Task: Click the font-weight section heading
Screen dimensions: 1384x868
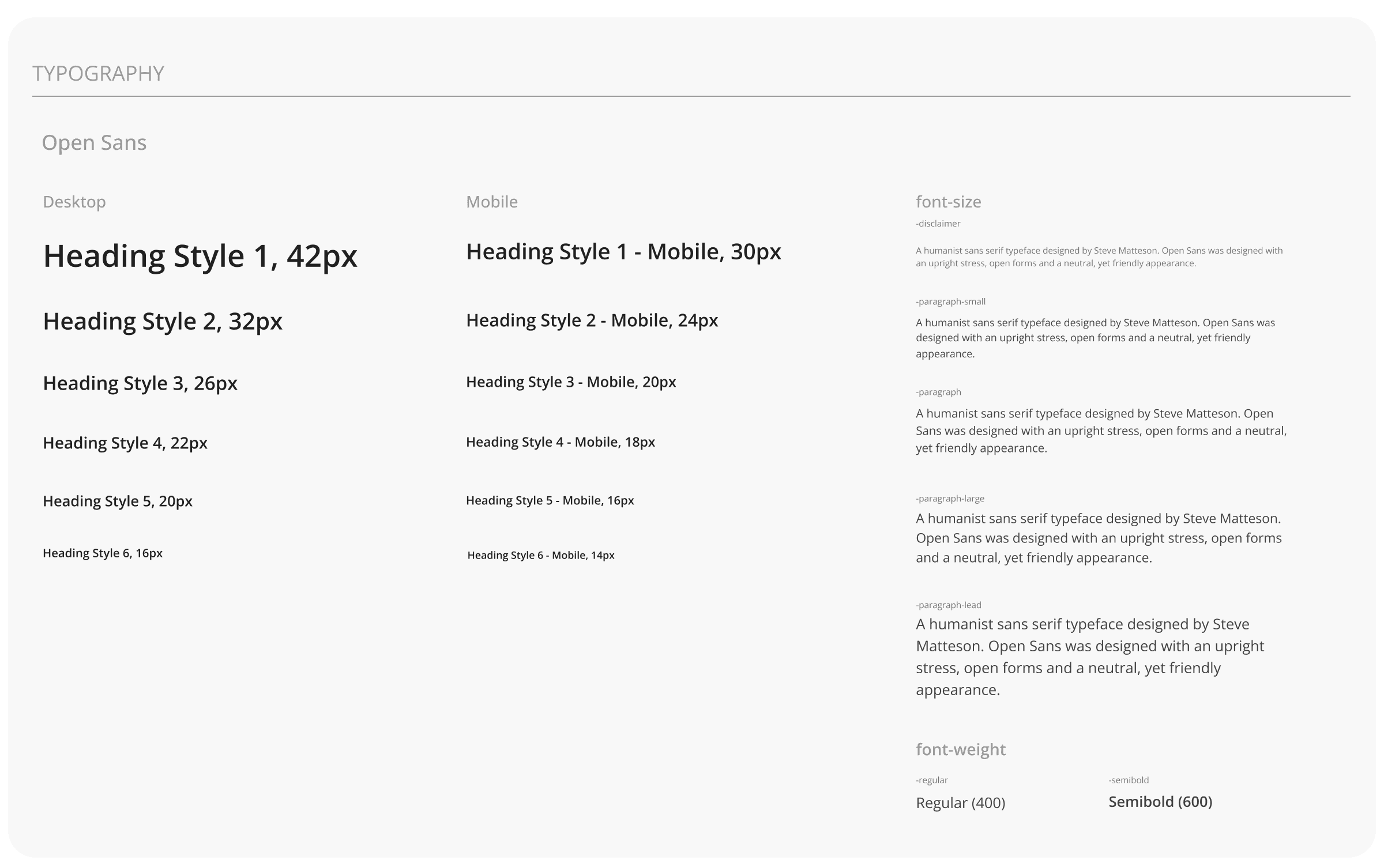Action: (961, 749)
